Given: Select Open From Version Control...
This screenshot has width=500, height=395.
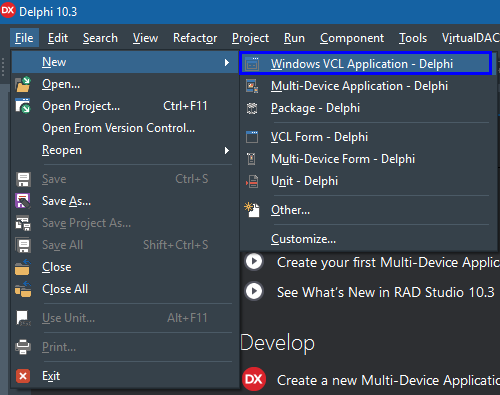Looking at the screenshot, I should 125,128.
